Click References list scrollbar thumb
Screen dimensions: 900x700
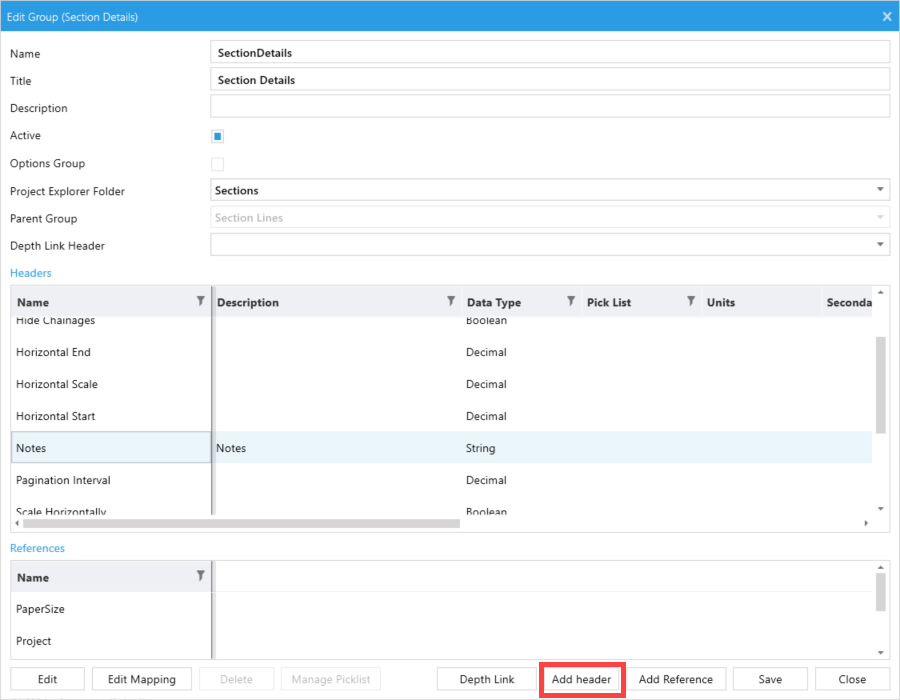tap(880, 592)
